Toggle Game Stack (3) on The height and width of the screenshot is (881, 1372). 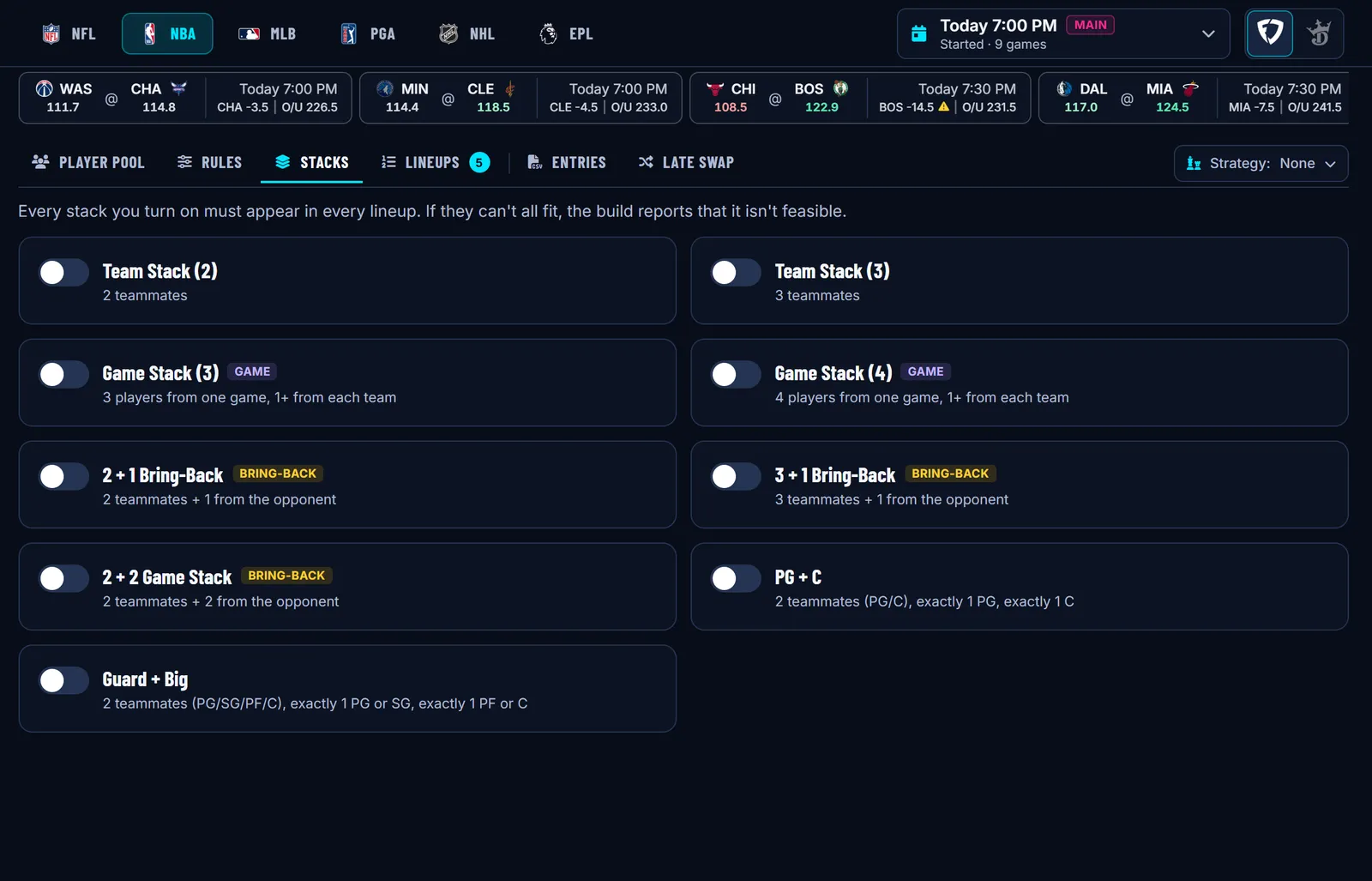[64, 375]
